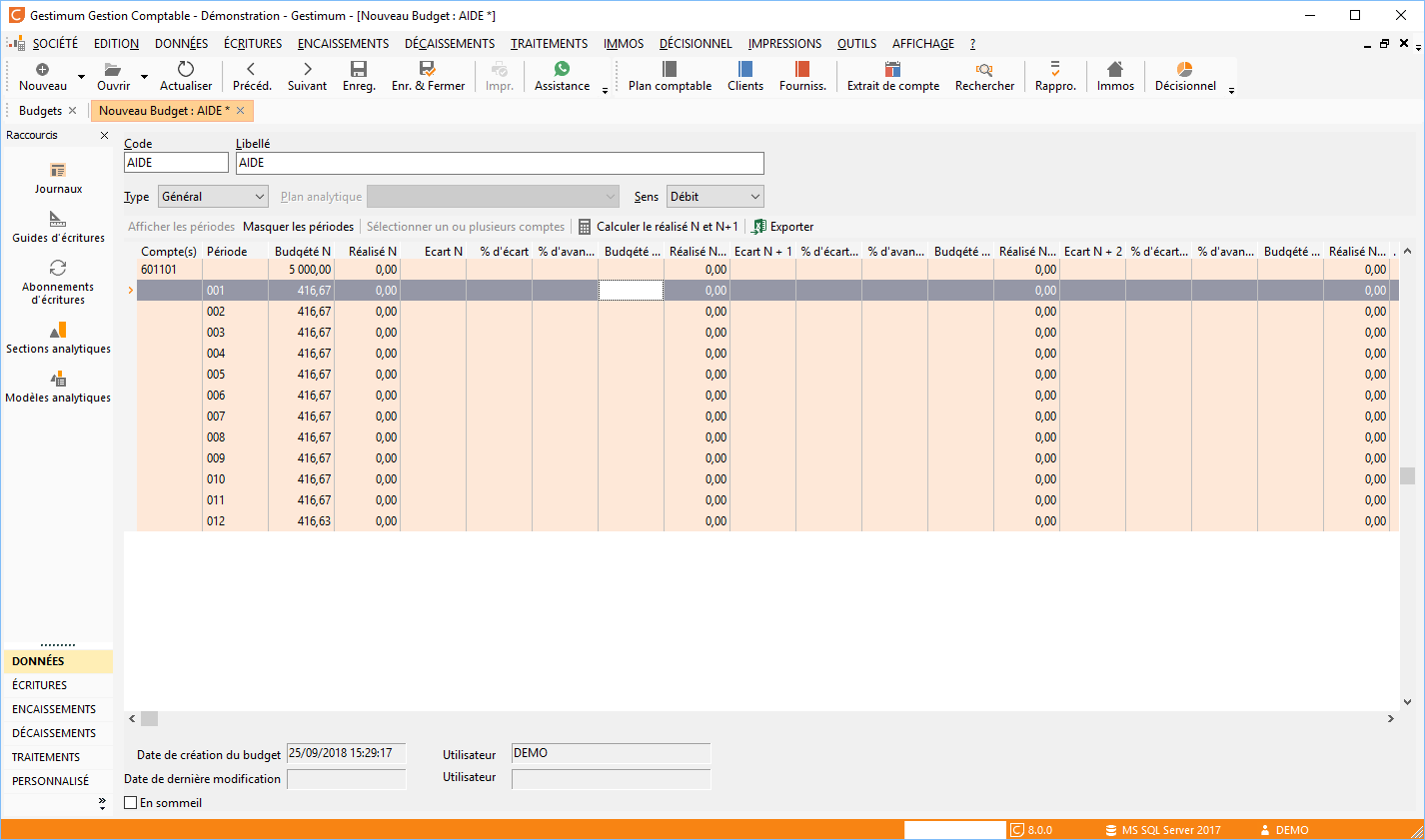Open the AFFICHAGE menu
The width and height of the screenshot is (1425, 840).
click(923, 44)
